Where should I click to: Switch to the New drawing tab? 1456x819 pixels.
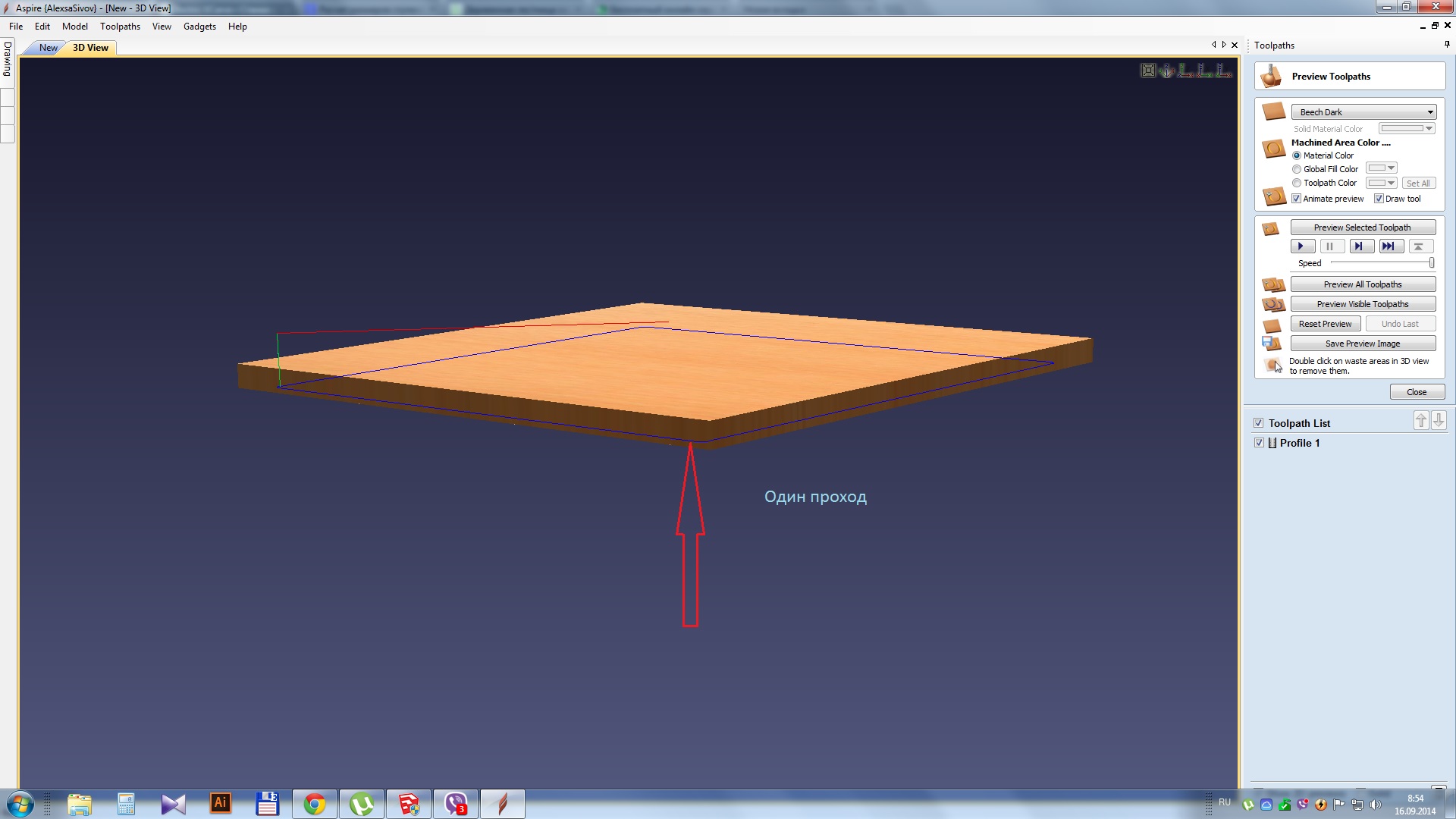coord(48,48)
